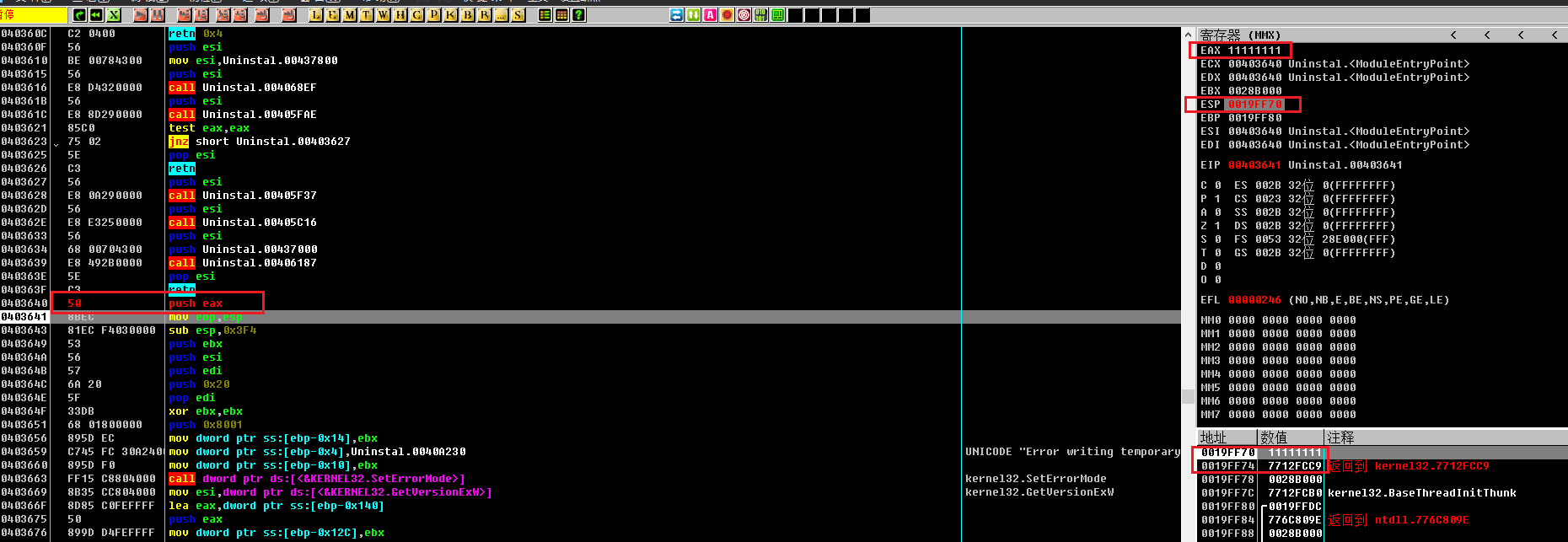This screenshot has width=1568, height=542.
Task: Open Windows list with W button
Action: tap(384, 15)
